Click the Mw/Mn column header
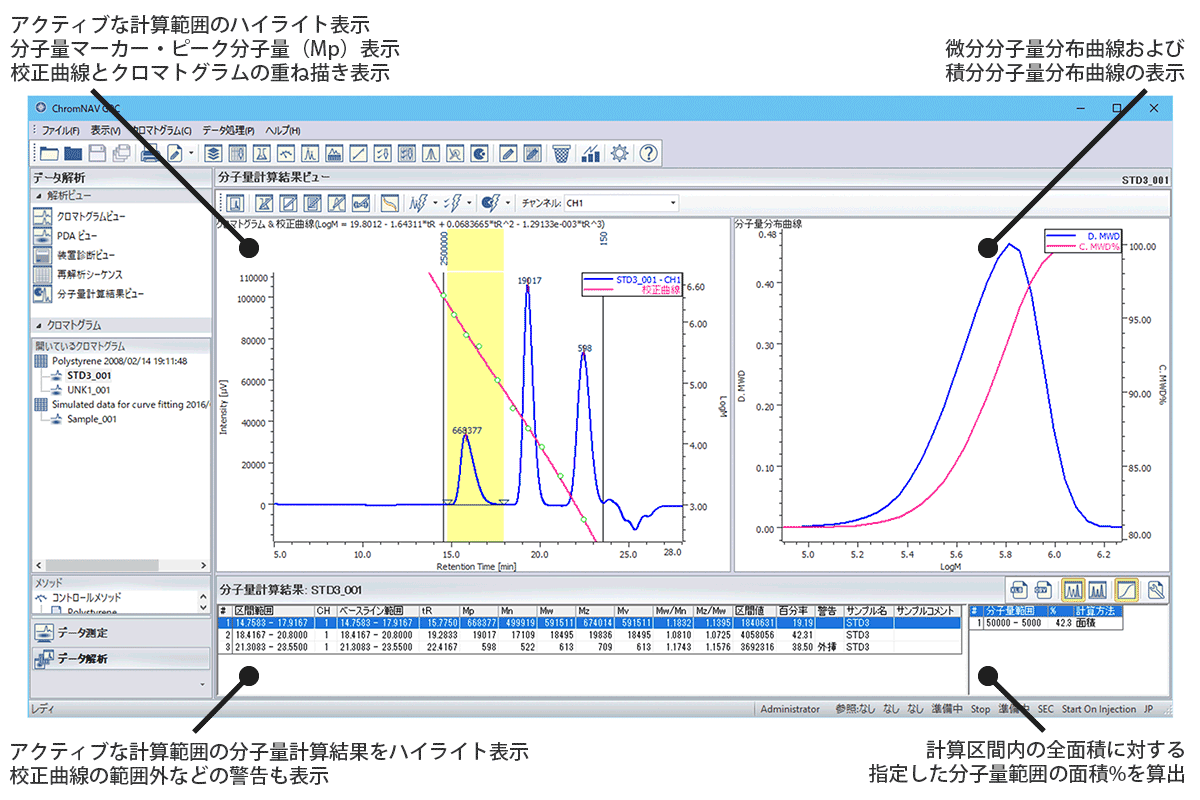1200x800 pixels. pos(674,609)
